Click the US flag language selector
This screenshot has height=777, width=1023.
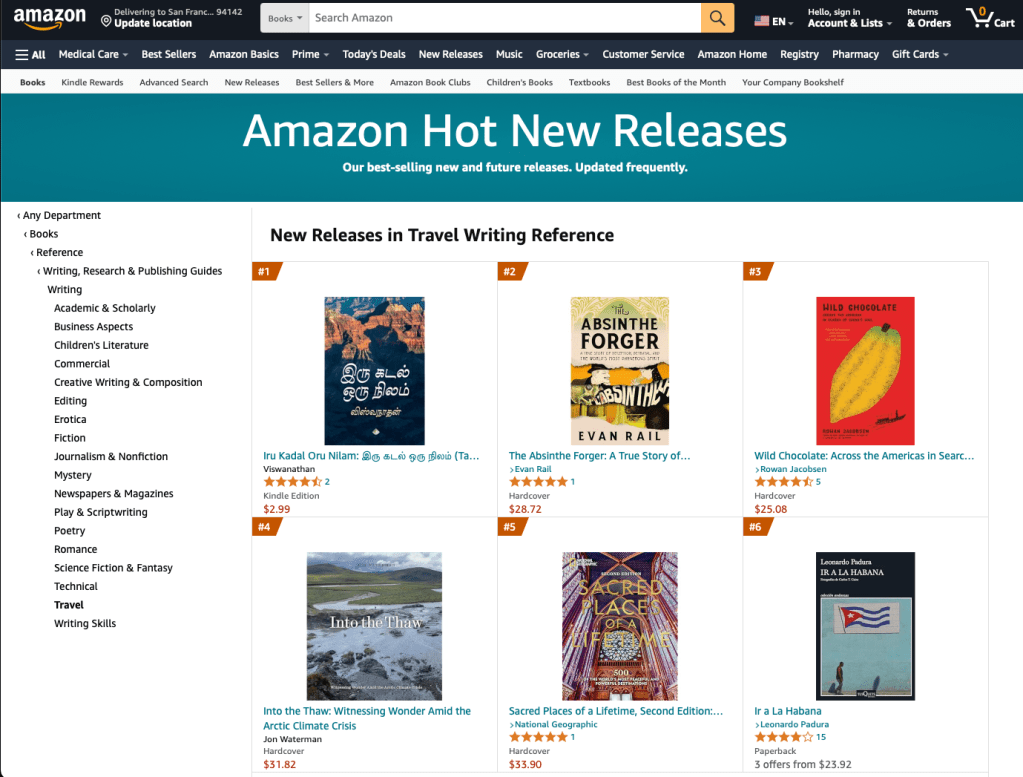773,21
